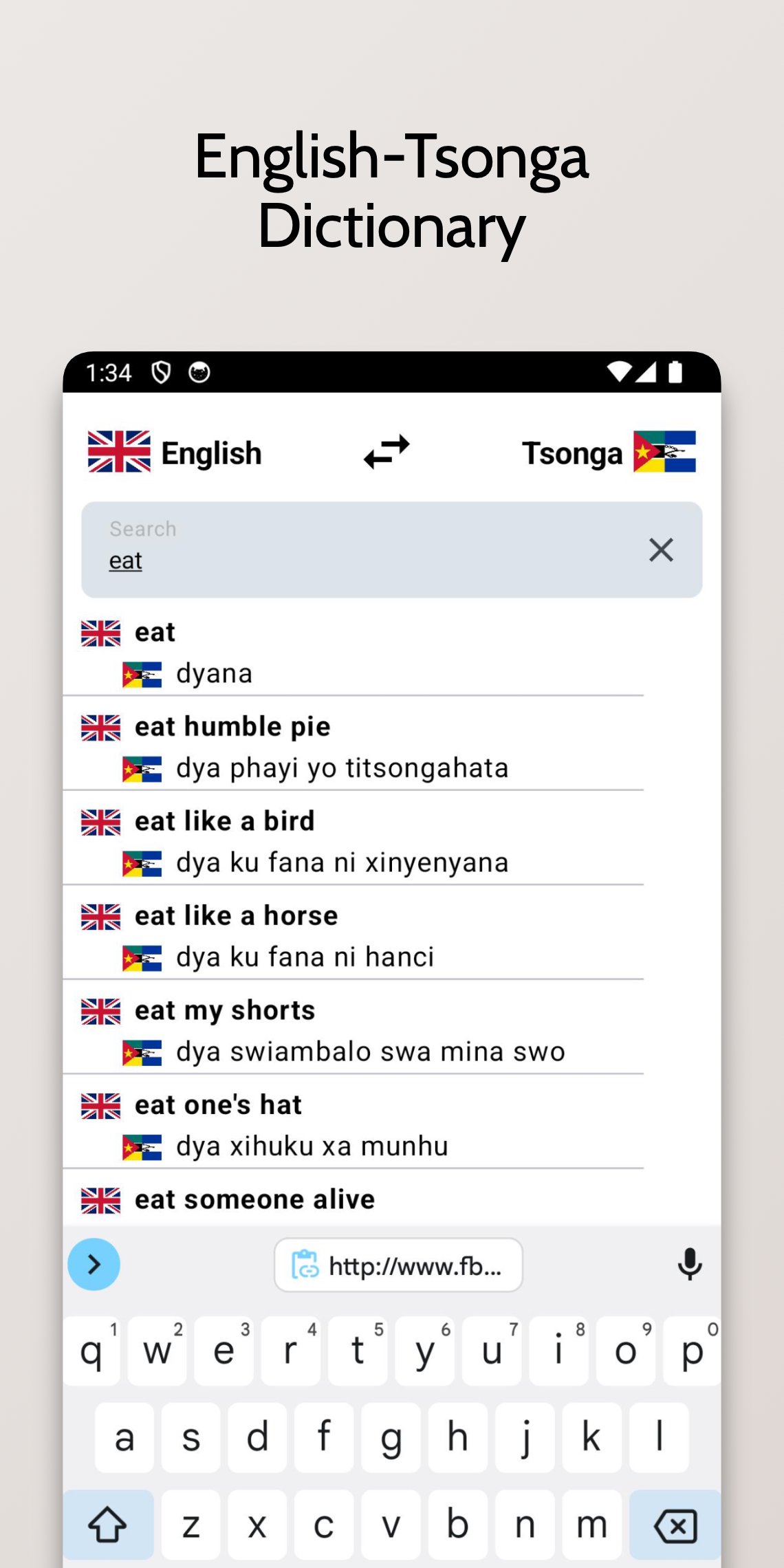784x1568 pixels.
Task: Open the entry 'eat one's hat'
Action: coord(218,1104)
